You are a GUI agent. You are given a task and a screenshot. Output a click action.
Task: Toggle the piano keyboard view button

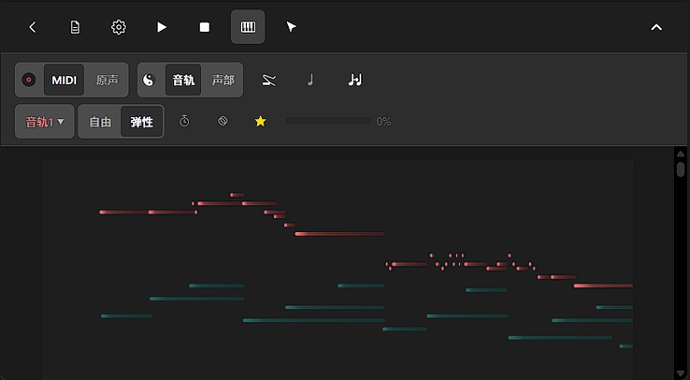tap(248, 27)
